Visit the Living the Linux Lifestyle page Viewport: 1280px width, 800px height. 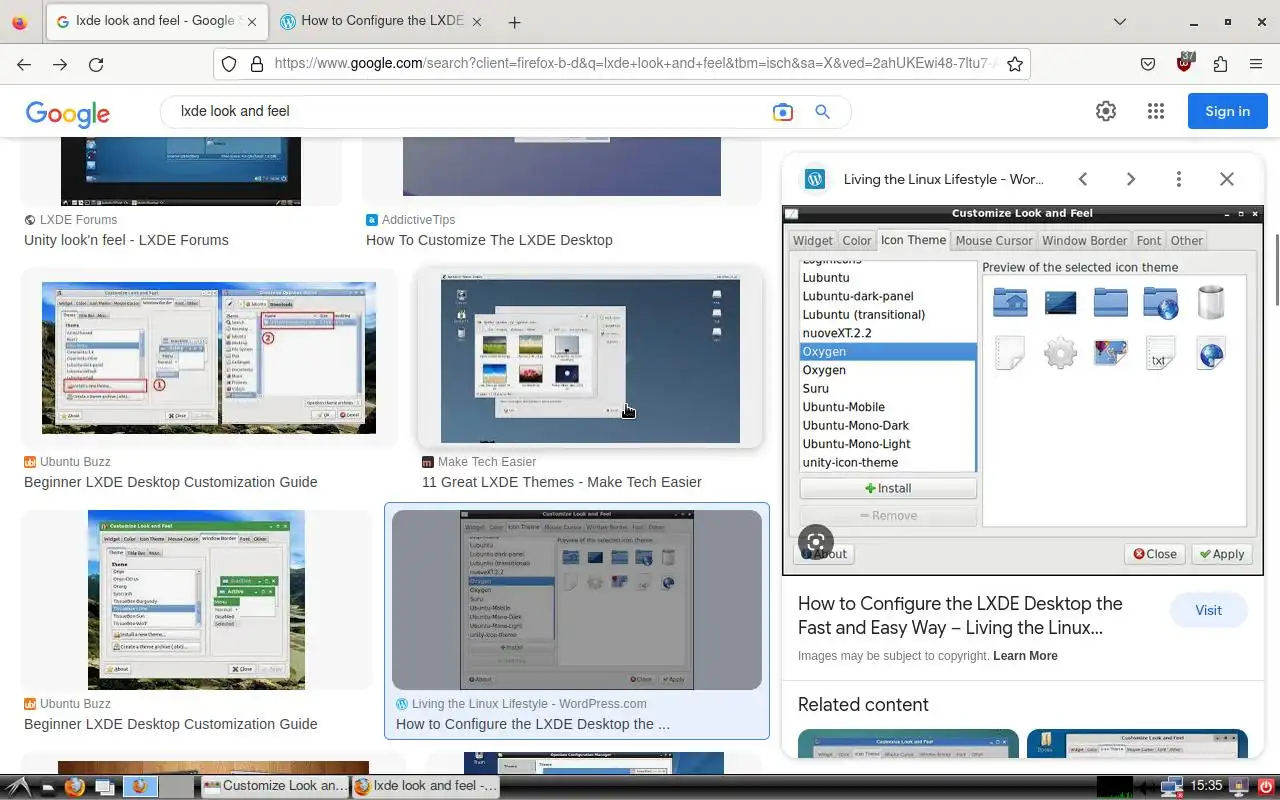(x=1208, y=610)
